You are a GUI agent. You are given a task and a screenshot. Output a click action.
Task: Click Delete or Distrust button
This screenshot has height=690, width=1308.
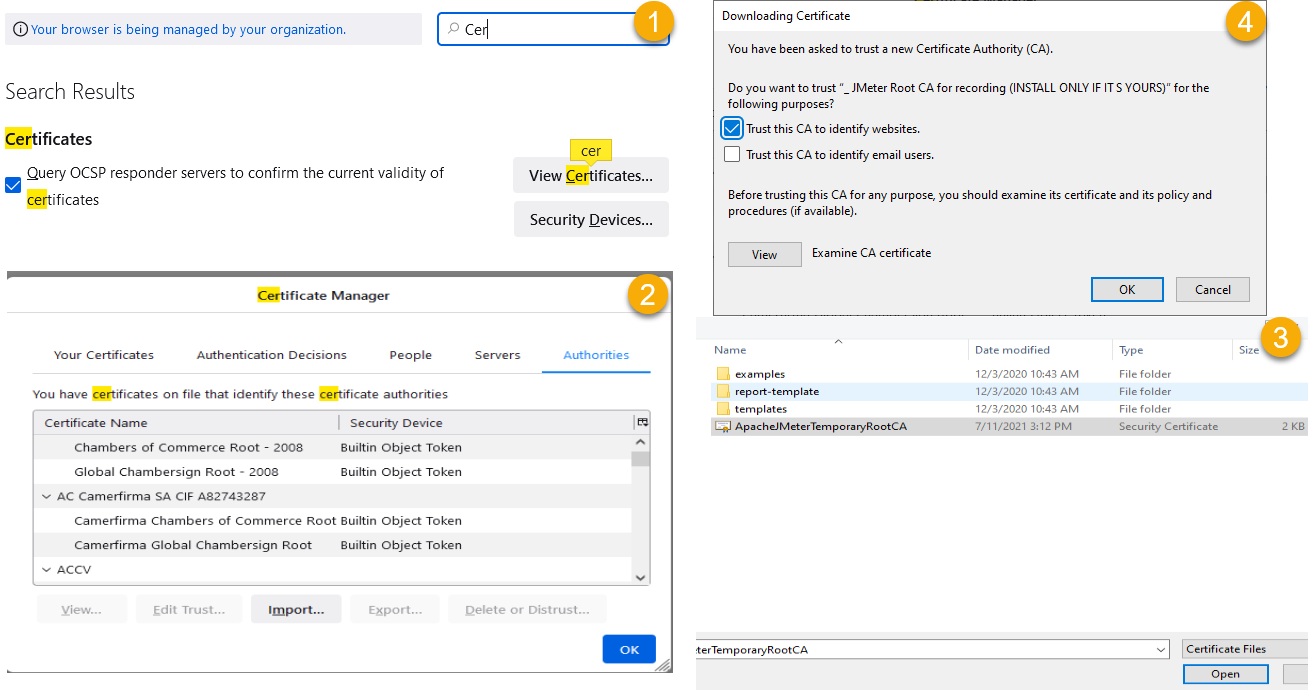pos(527,609)
